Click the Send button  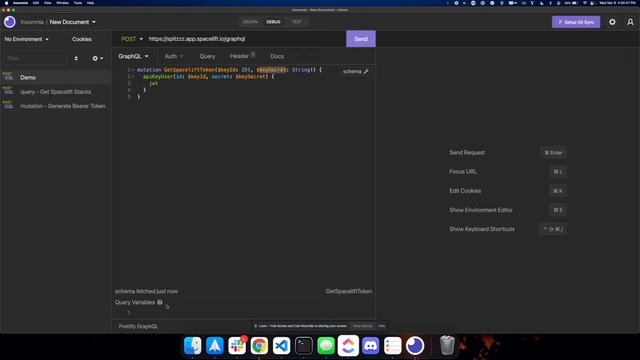point(361,39)
